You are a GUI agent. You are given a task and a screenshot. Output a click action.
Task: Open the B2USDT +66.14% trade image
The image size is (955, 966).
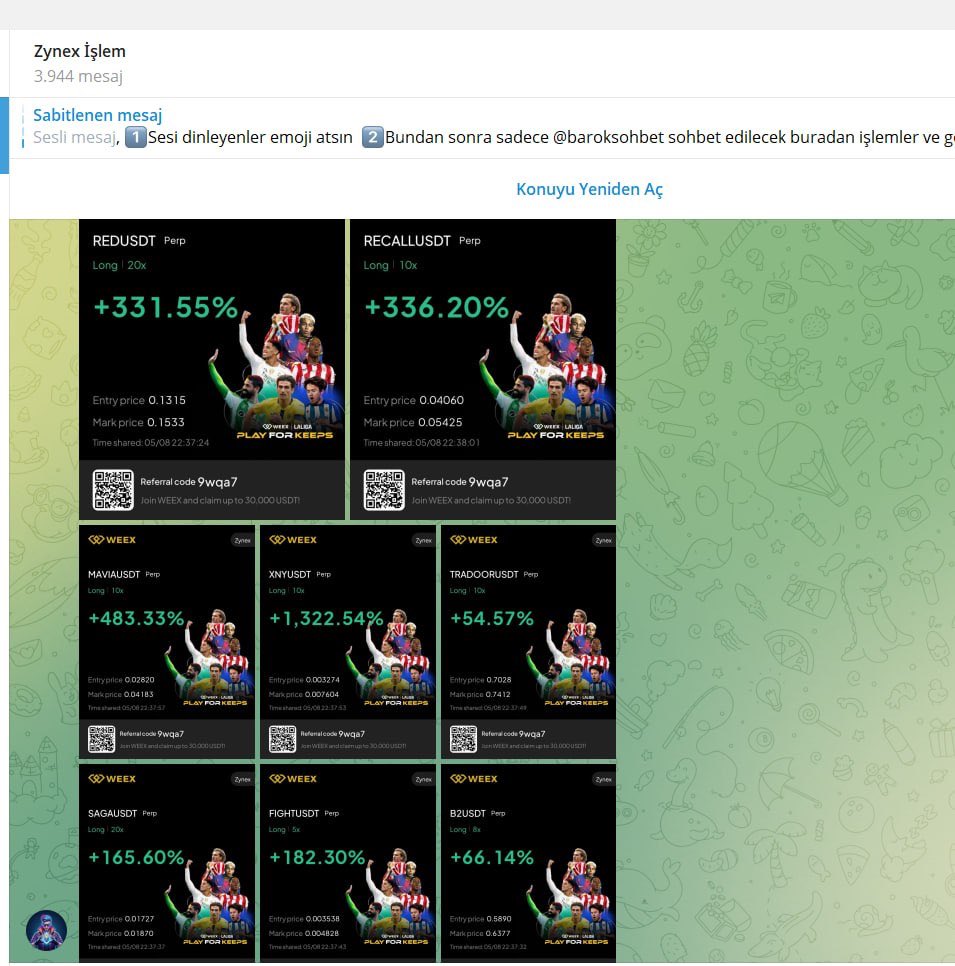[x=529, y=862]
